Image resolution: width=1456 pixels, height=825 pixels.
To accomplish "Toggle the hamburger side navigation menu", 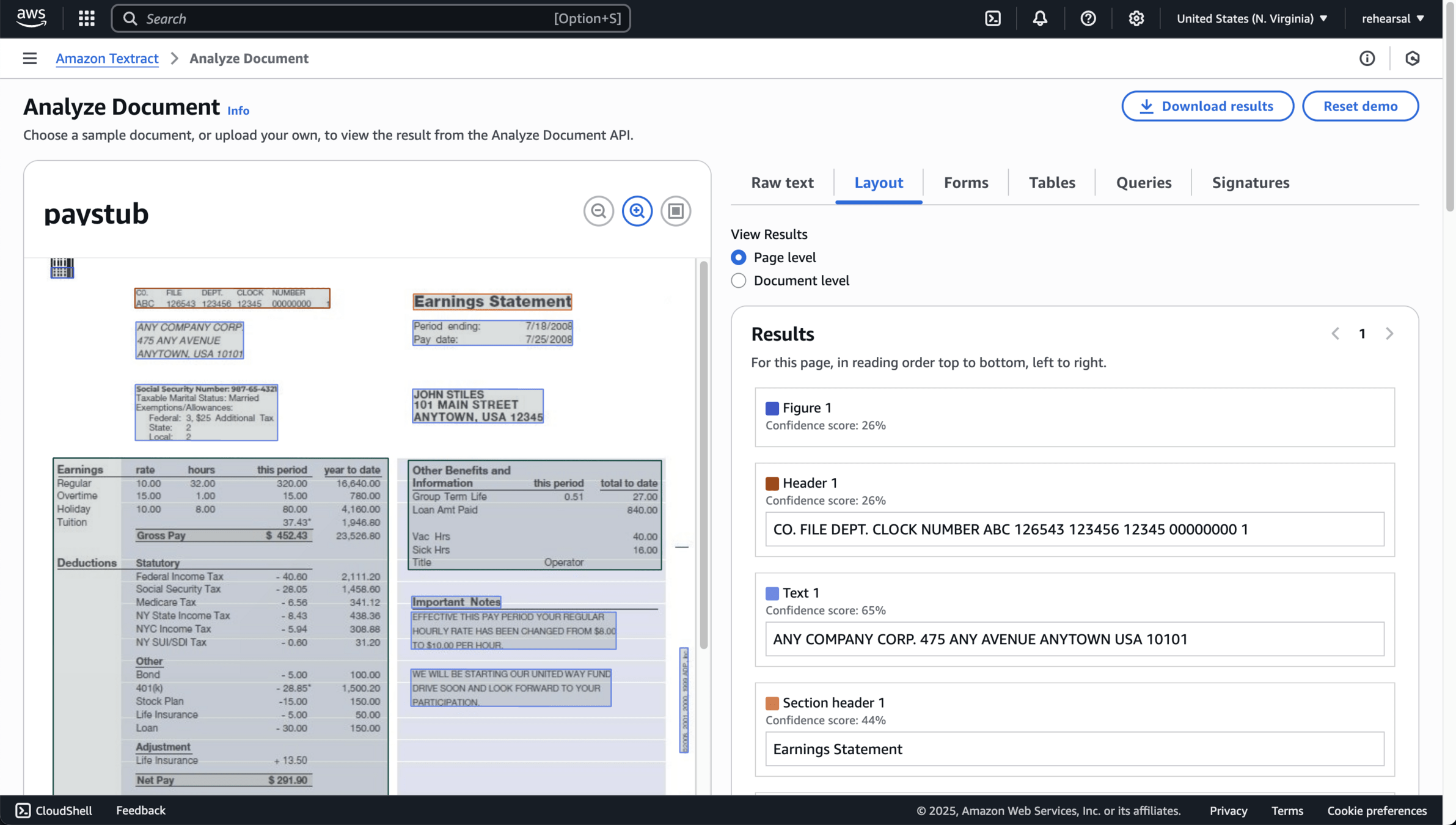I will (29, 58).
